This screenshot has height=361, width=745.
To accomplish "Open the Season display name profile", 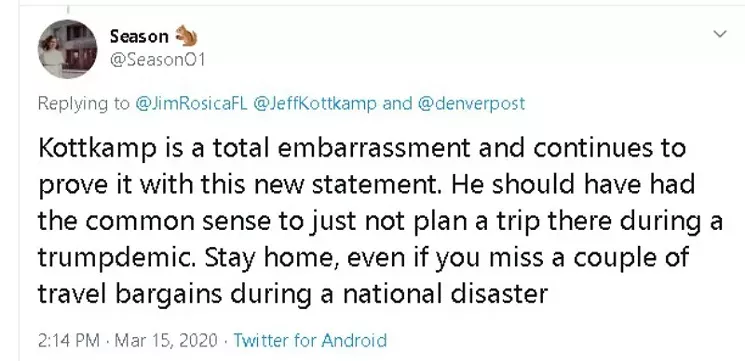I will [139, 36].
